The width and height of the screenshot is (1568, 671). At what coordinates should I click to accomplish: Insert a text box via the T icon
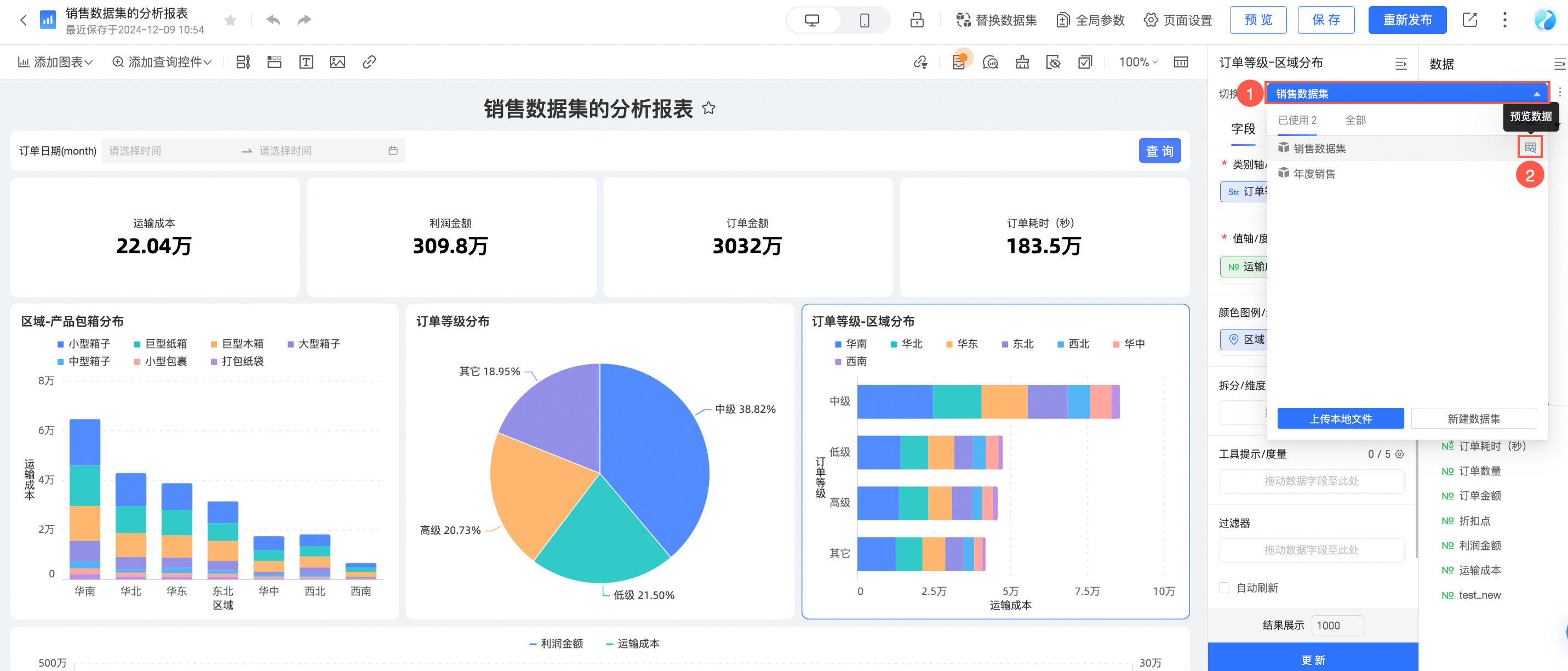[306, 62]
